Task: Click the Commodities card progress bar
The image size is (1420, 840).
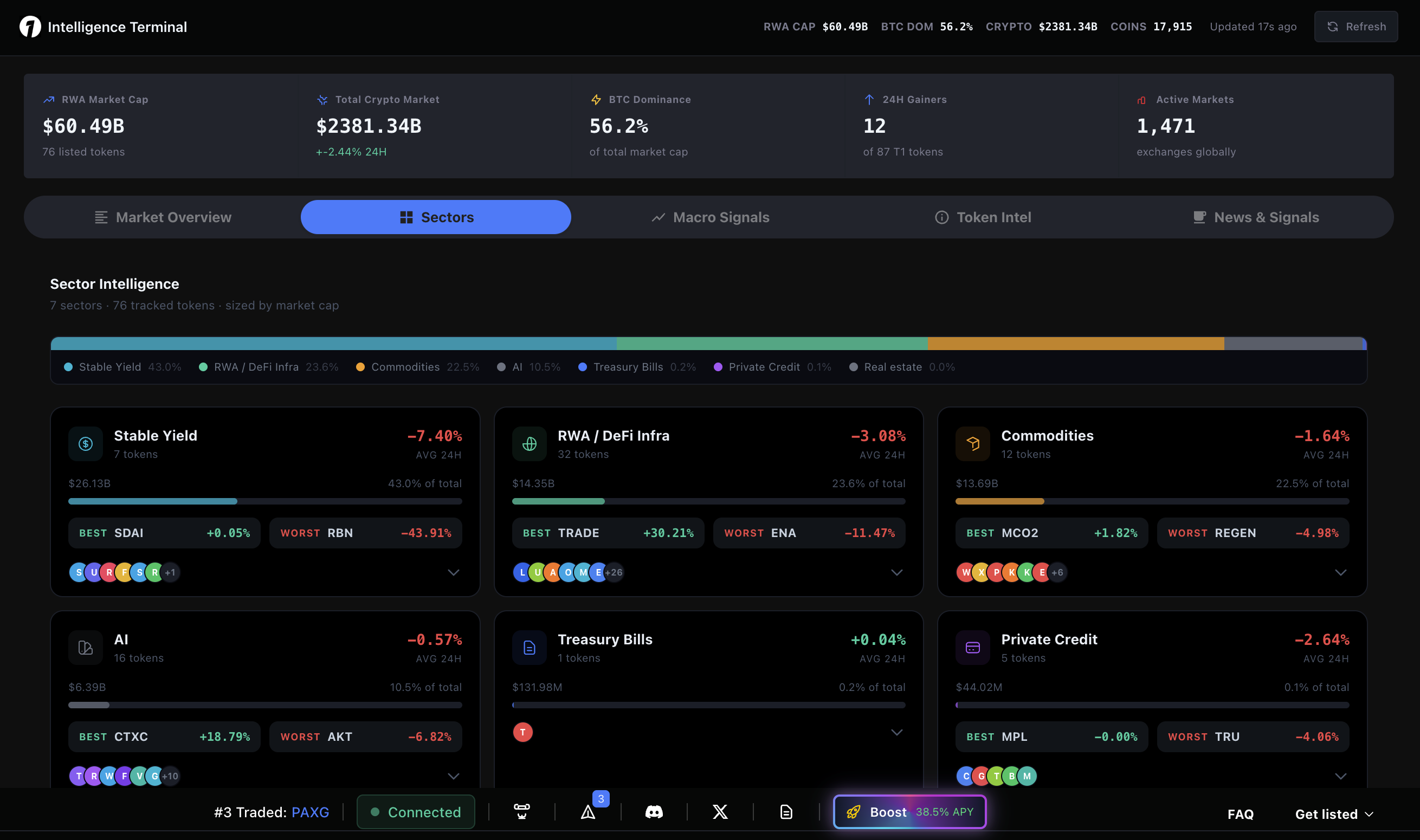Action: pyautogui.click(x=1152, y=501)
